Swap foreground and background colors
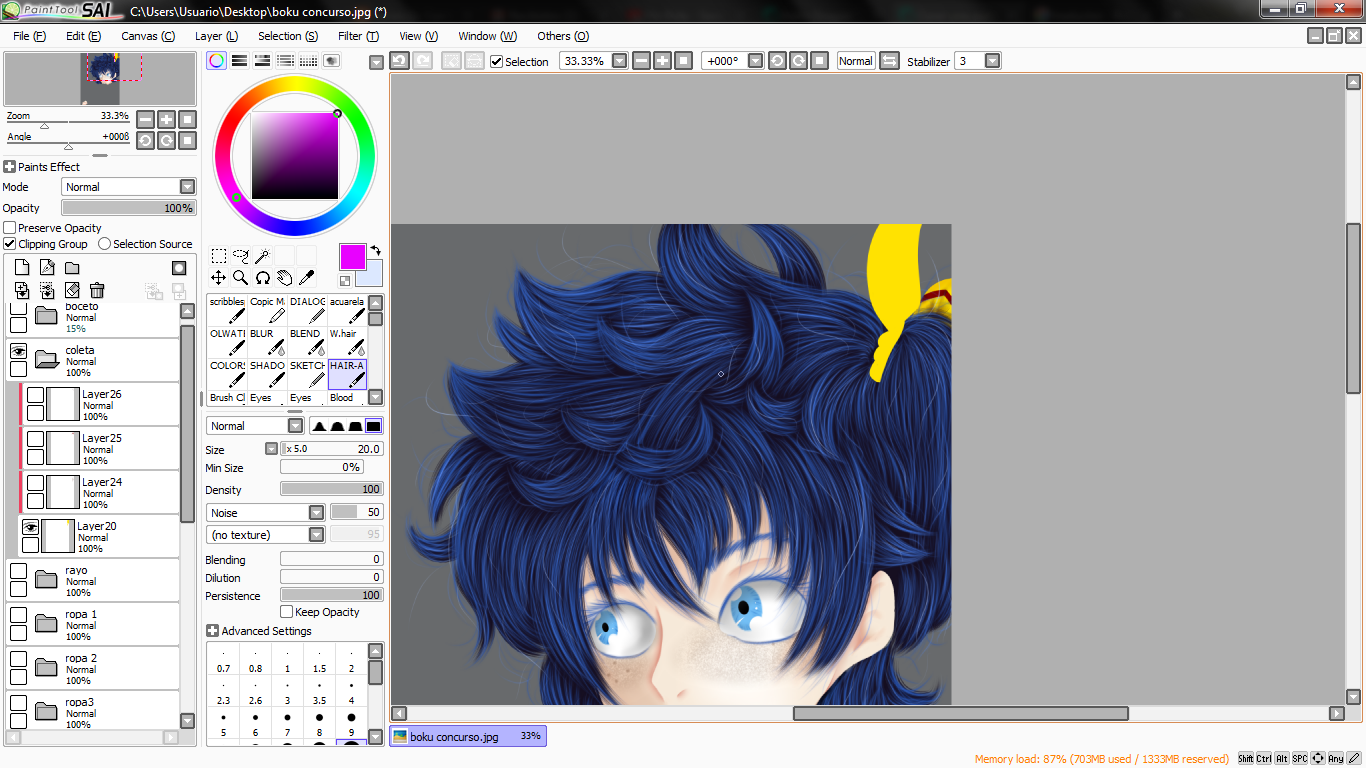Viewport: 1366px width, 768px height. tap(375, 250)
